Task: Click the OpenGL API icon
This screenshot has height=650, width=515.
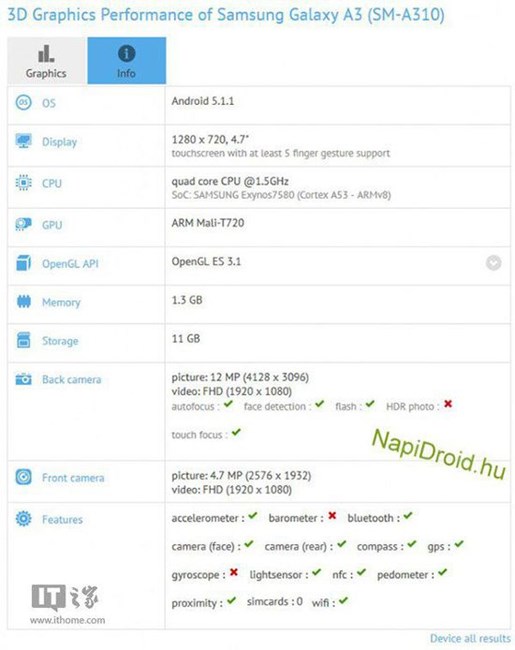Action: [x=23, y=263]
